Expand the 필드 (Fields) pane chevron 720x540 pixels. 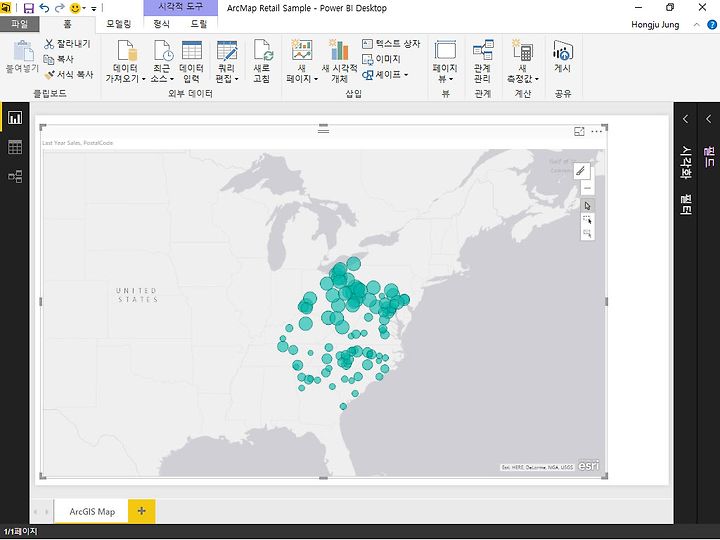click(709, 119)
